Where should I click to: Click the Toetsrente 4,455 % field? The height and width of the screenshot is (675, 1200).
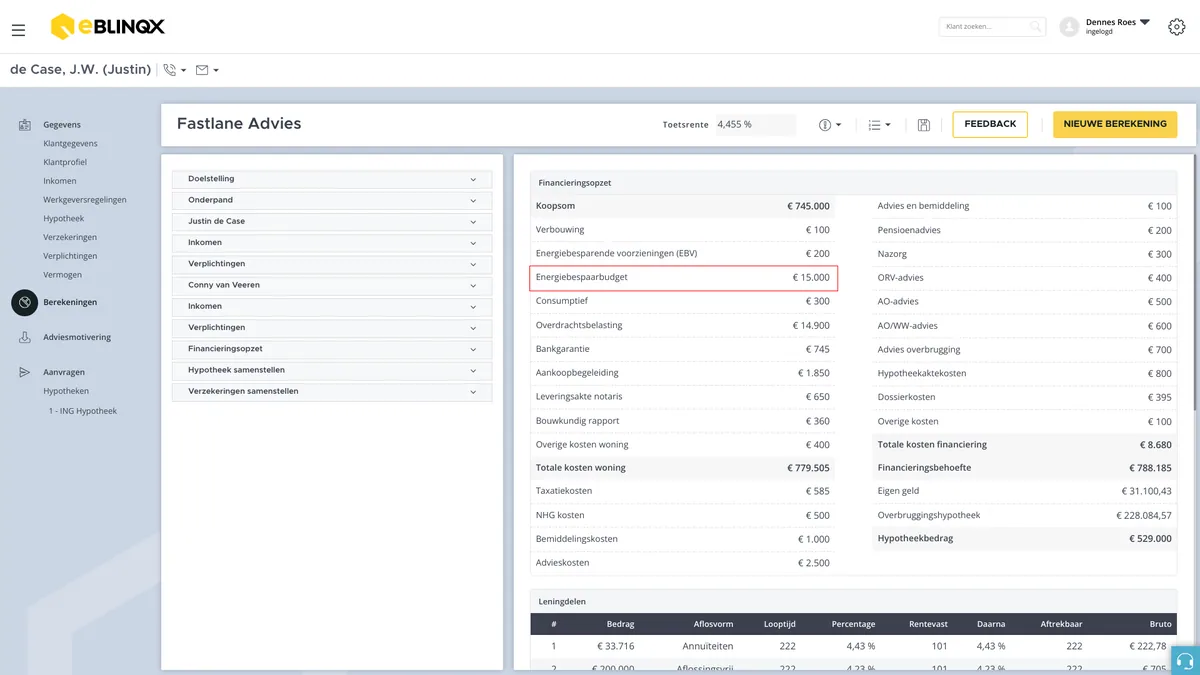coord(754,125)
